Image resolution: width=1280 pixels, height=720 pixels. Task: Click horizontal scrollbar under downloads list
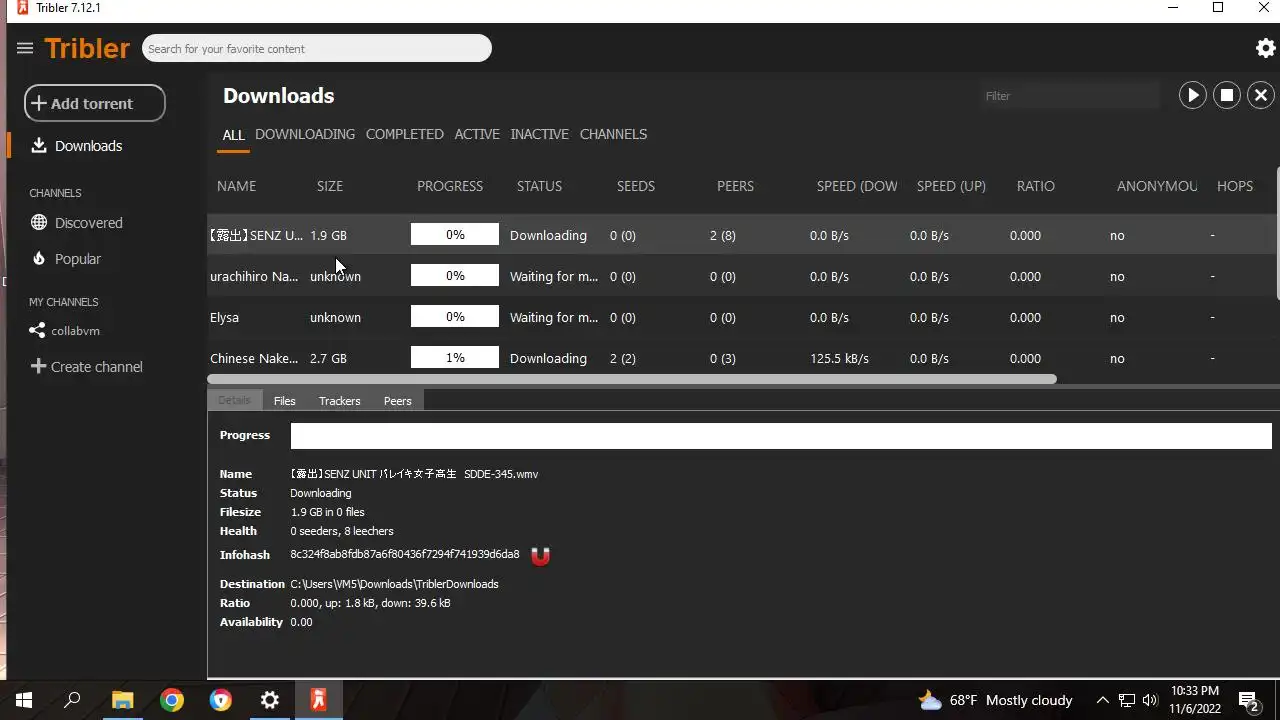632,379
